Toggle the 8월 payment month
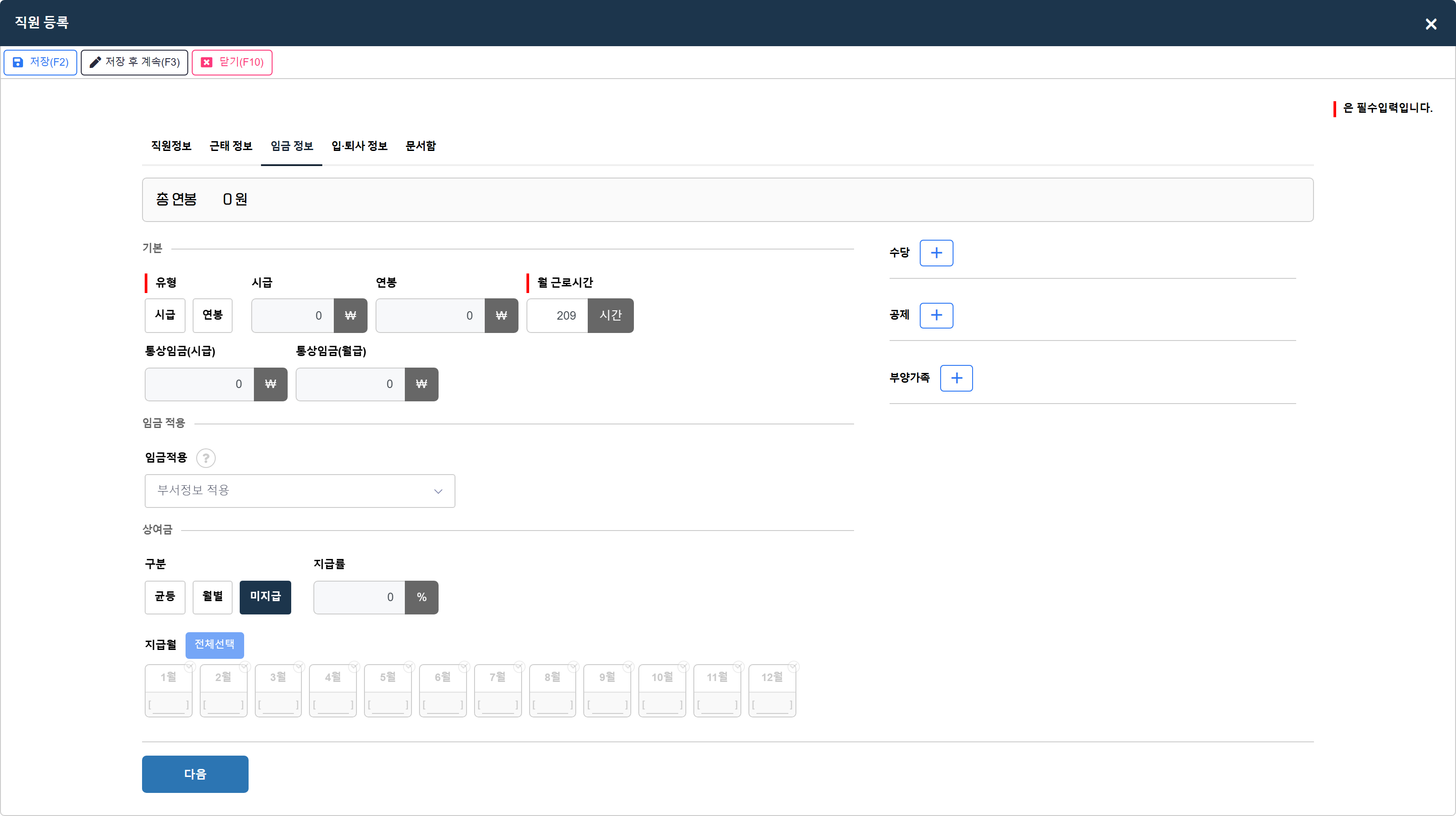The image size is (1456, 816). pos(552,677)
